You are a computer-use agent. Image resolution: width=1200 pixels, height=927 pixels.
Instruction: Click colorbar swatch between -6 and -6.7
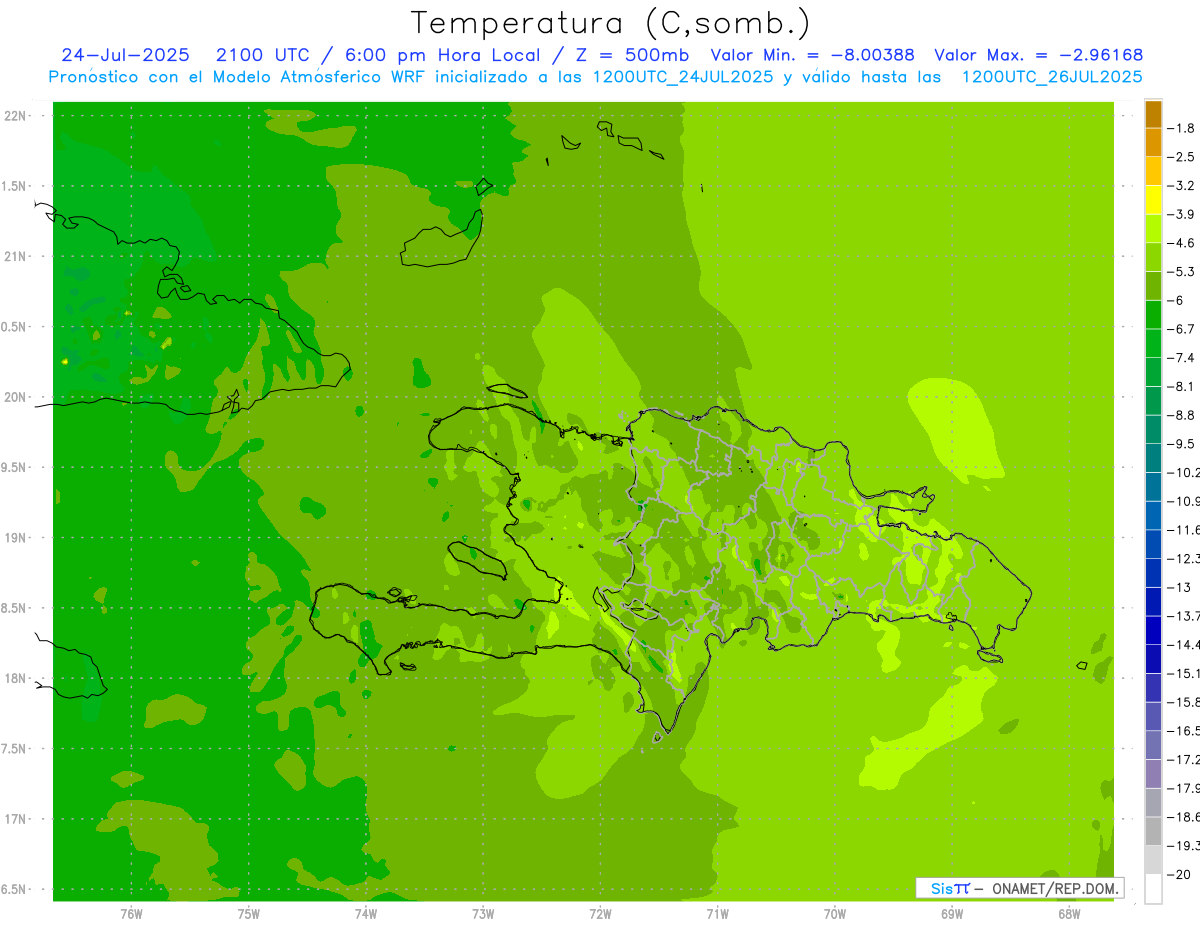pyautogui.click(x=1153, y=314)
